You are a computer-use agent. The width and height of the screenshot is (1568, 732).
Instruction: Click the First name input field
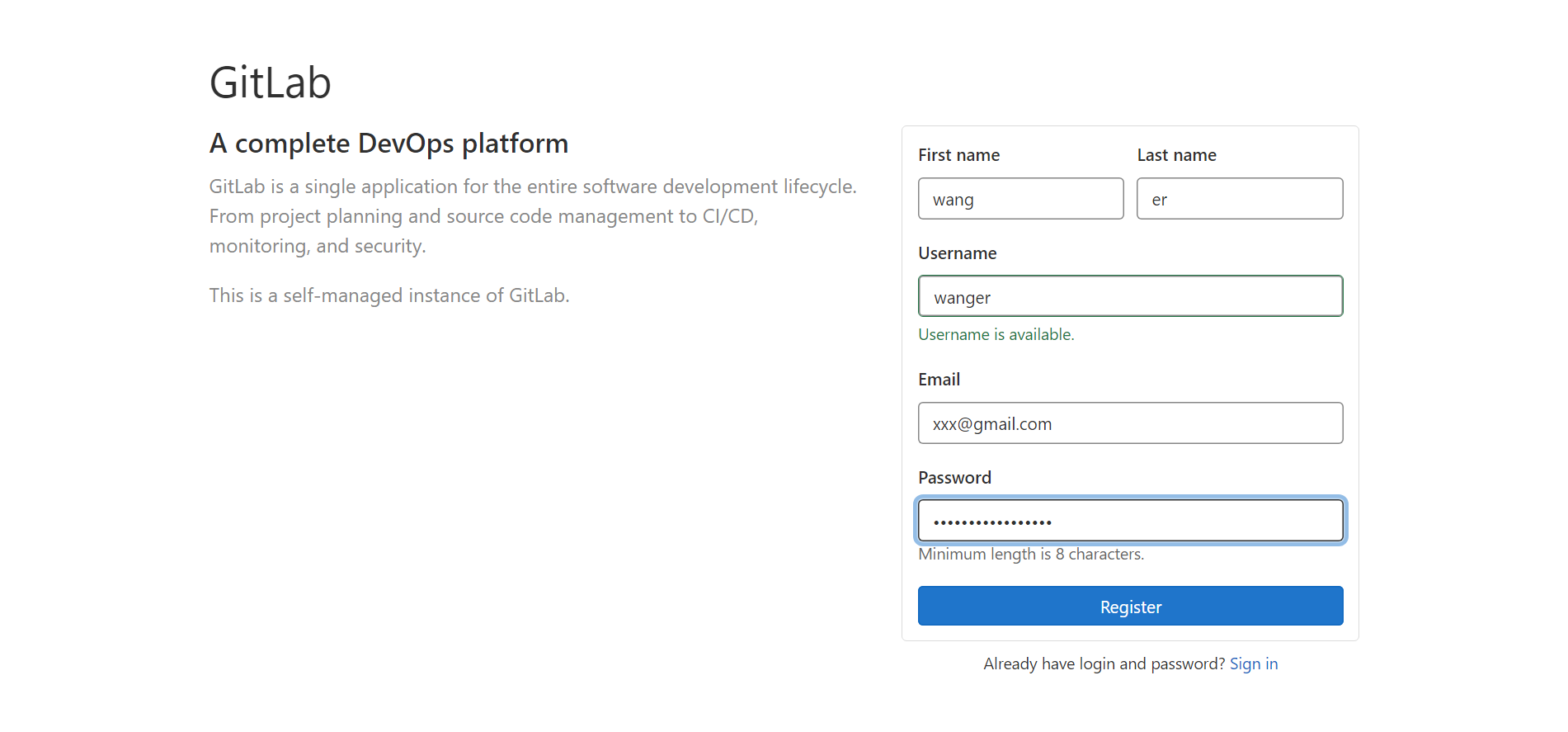pos(1020,199)
